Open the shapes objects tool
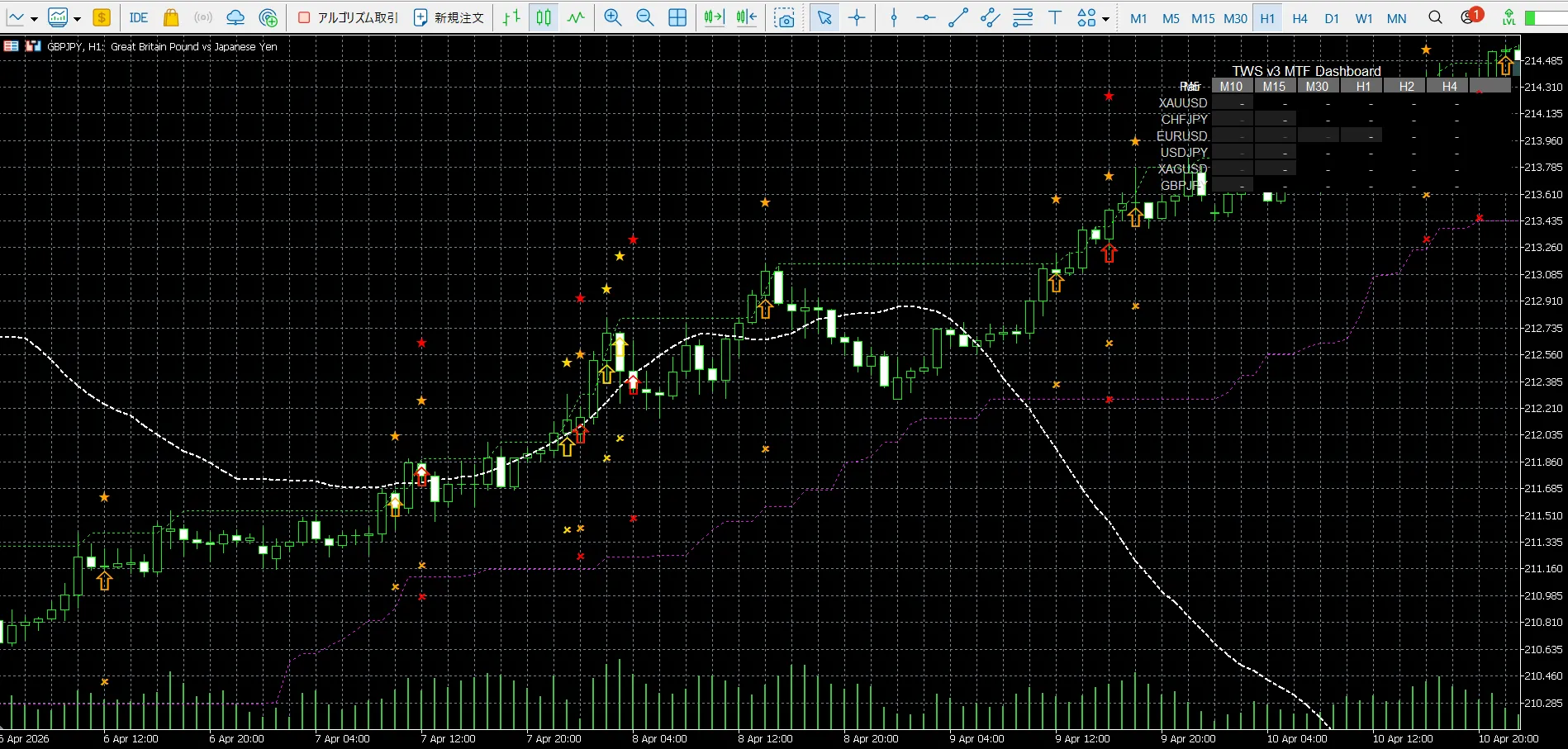This screenshot has width=1568, height=749. pos(1086,17)
